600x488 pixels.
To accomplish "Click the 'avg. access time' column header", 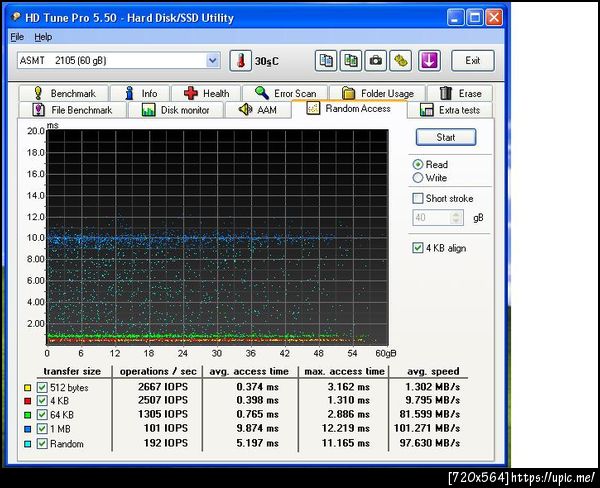I will coord(249,371).
